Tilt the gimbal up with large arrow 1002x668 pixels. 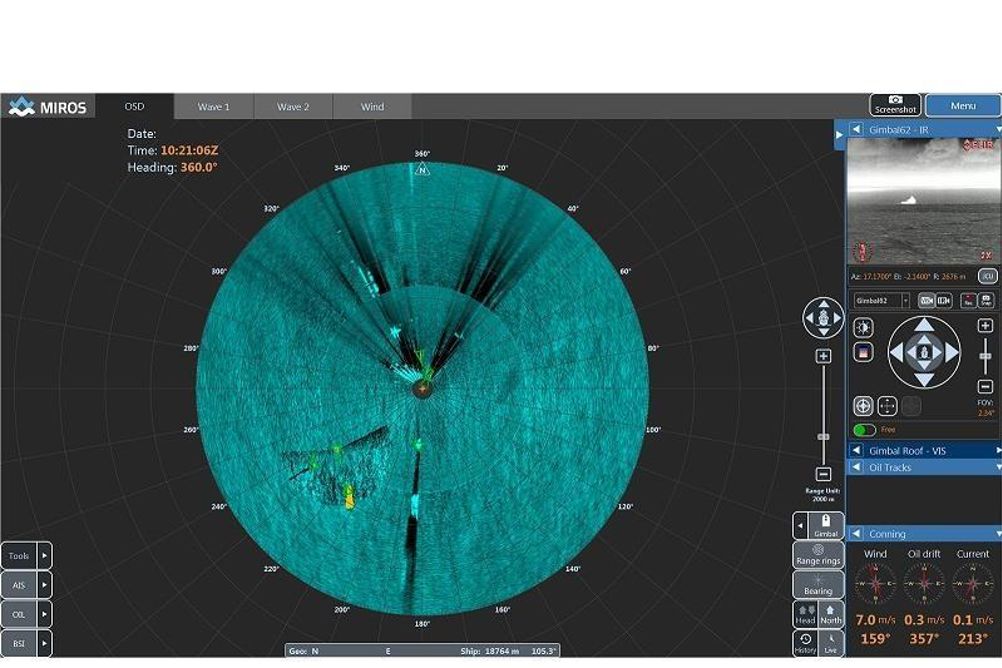[924, 325]
